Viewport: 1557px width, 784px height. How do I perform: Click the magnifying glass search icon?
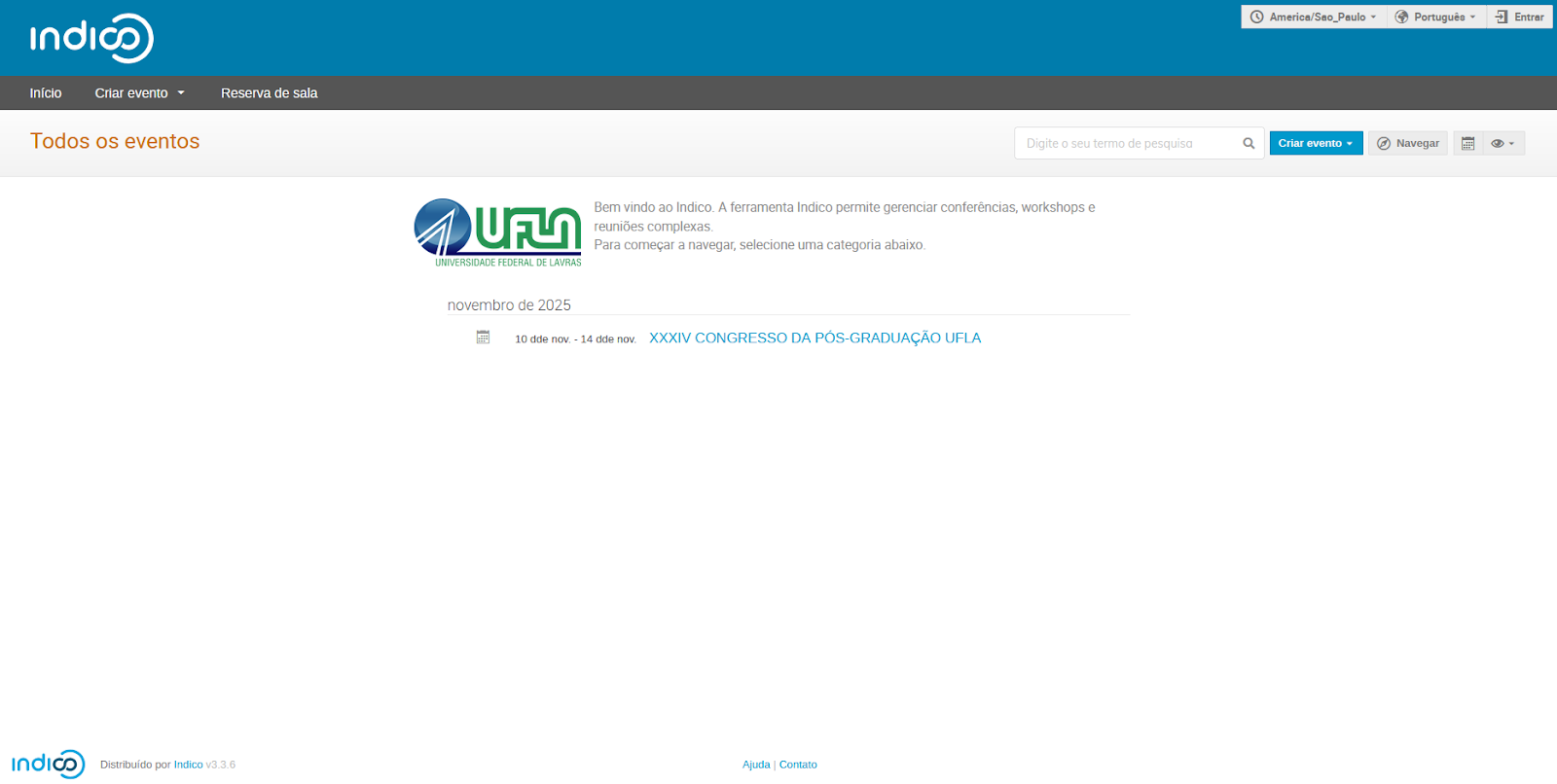(1249, 143)
